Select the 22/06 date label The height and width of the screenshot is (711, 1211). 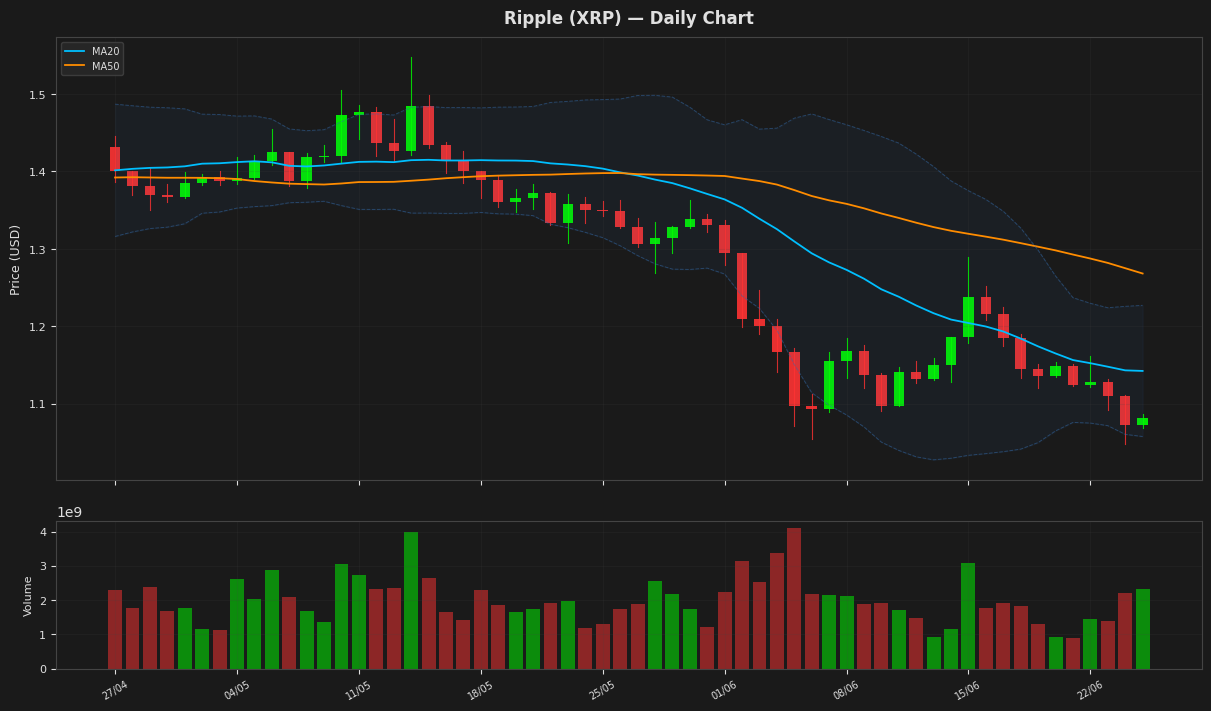pos(1090,689)
